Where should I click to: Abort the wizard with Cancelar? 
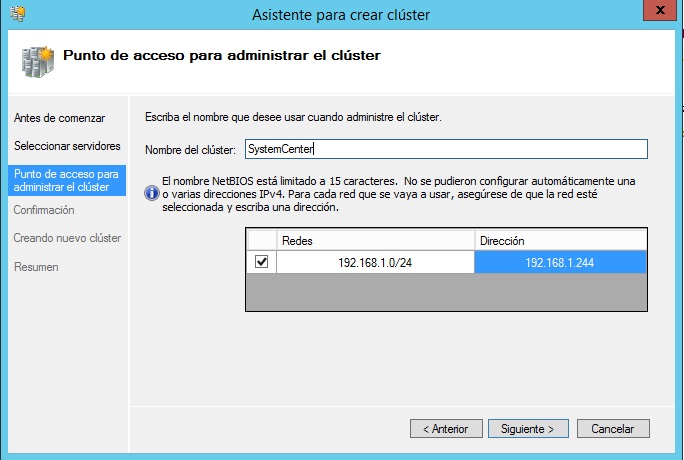(x=613, y=428)
